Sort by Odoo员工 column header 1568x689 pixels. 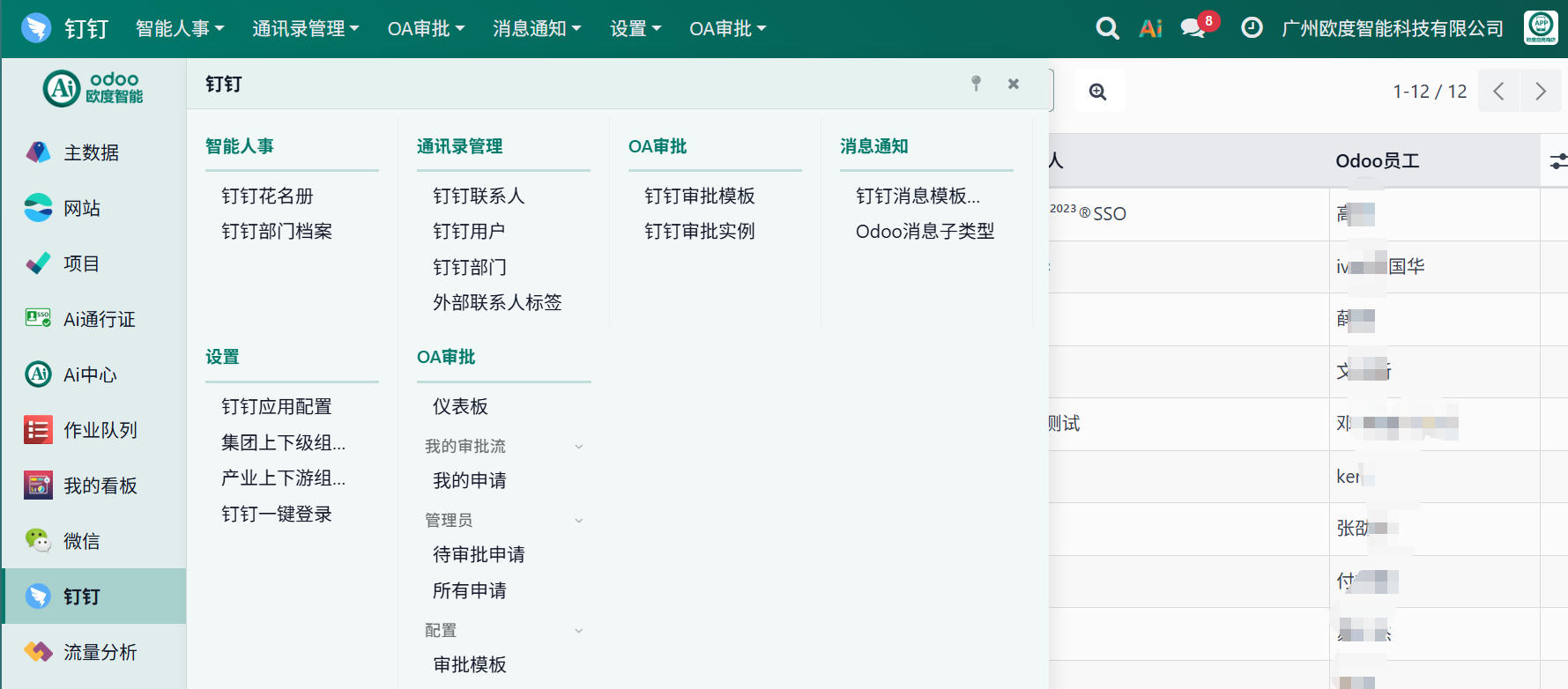coord(1378,161)
